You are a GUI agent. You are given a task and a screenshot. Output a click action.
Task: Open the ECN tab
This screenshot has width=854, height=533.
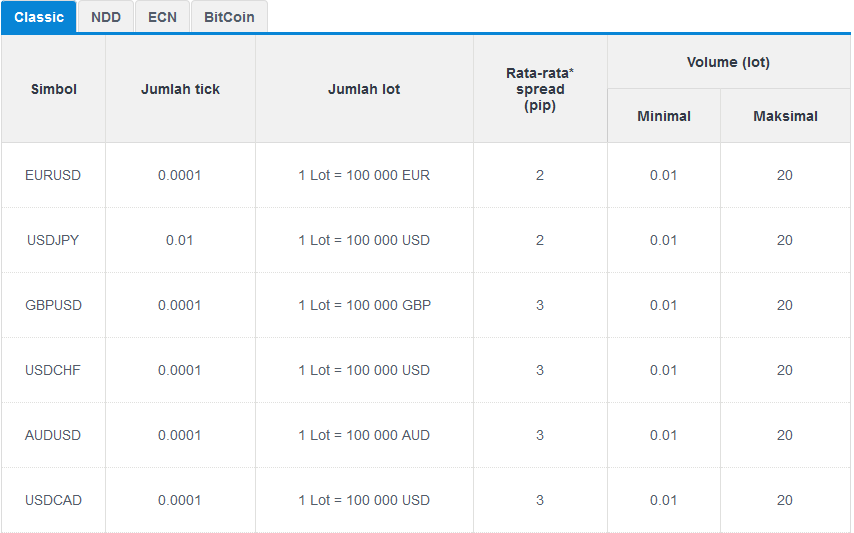point(162,17)
